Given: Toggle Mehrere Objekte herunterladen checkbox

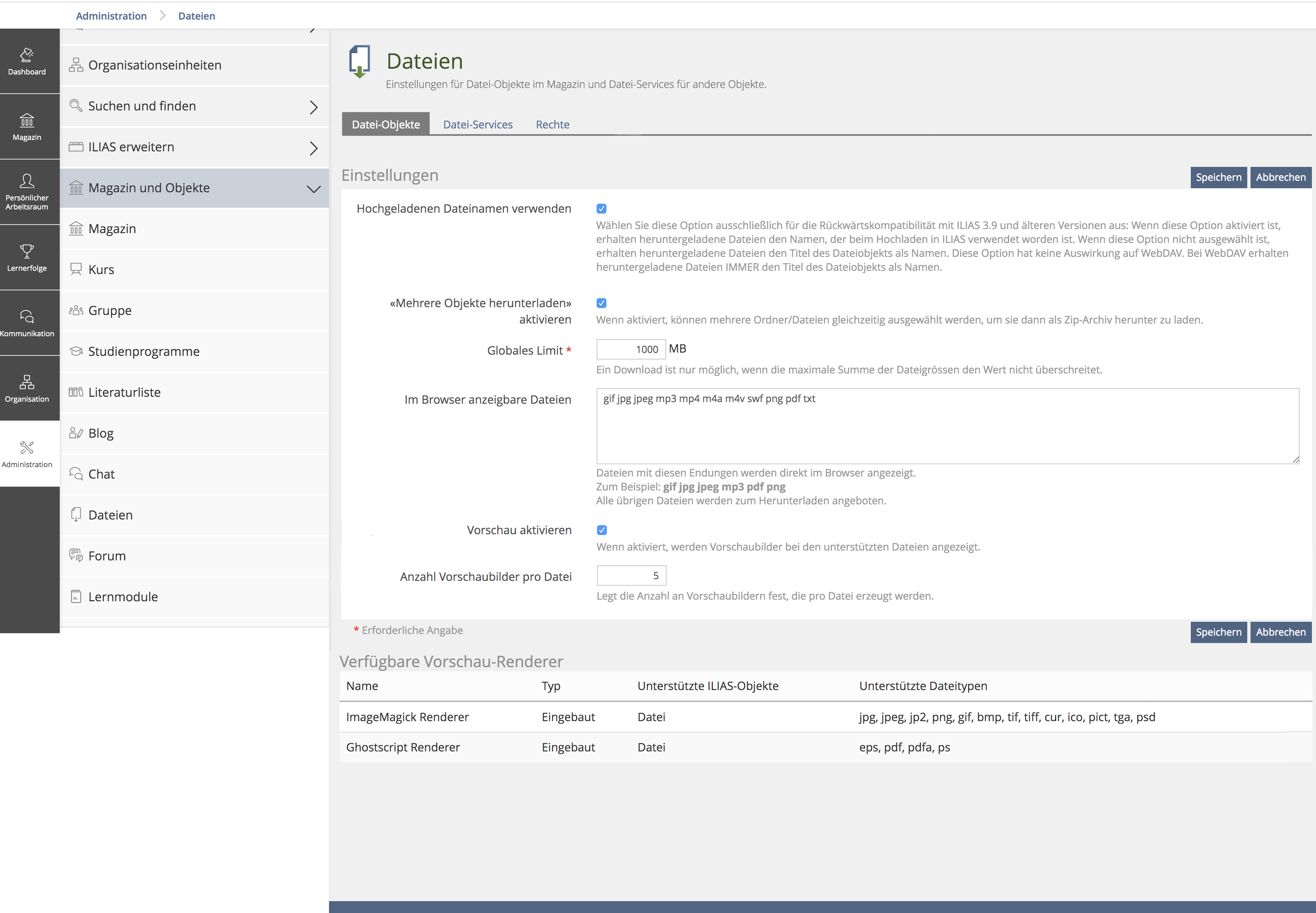Looking at the screenshot, I should [602, 303].
